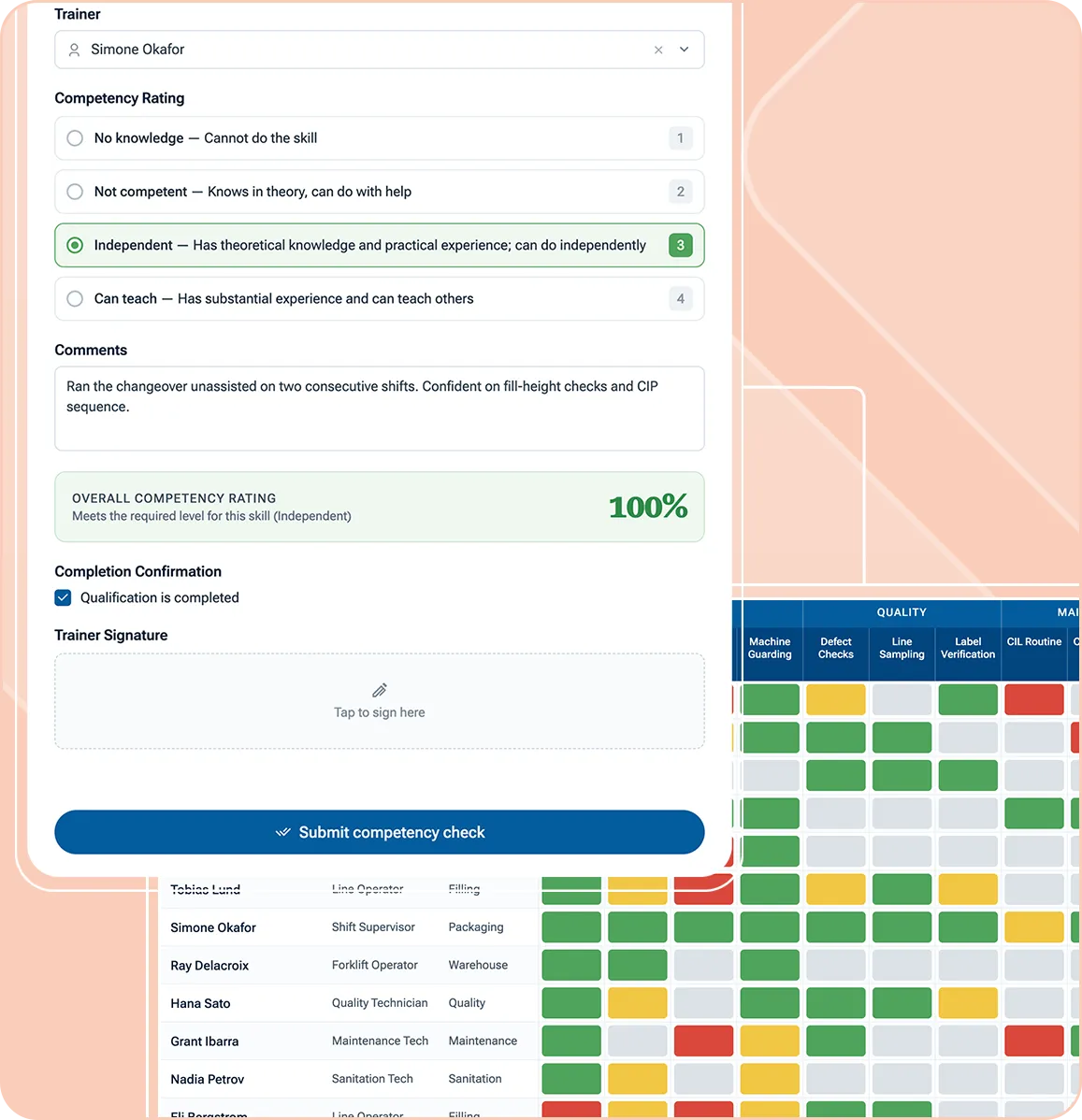Viewport: 1082px width, 1120px height.
Task: Select the Defect Checks column header
Action: (835, 648)
